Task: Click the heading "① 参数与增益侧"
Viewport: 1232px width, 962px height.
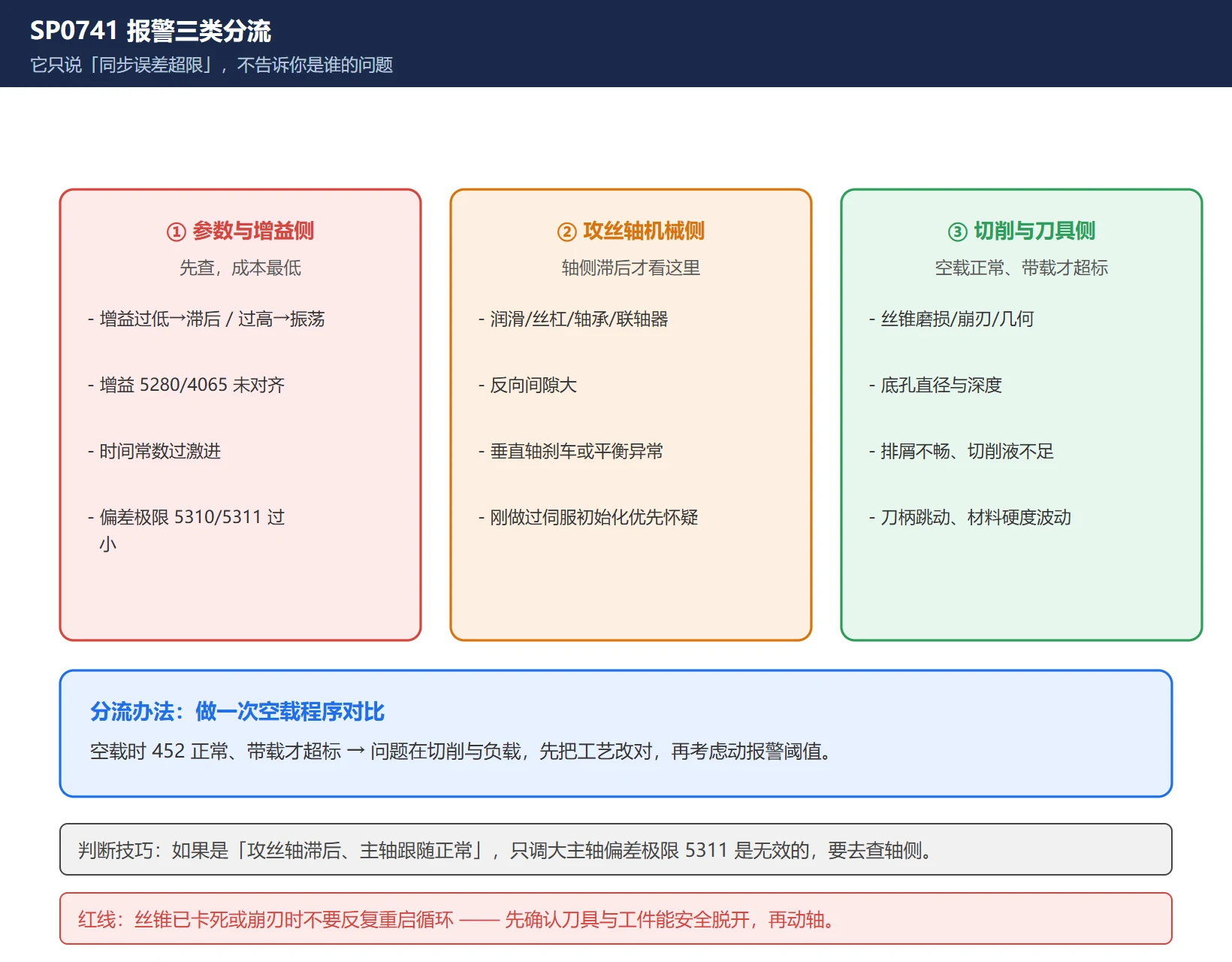Action: [x=240, y=231]
